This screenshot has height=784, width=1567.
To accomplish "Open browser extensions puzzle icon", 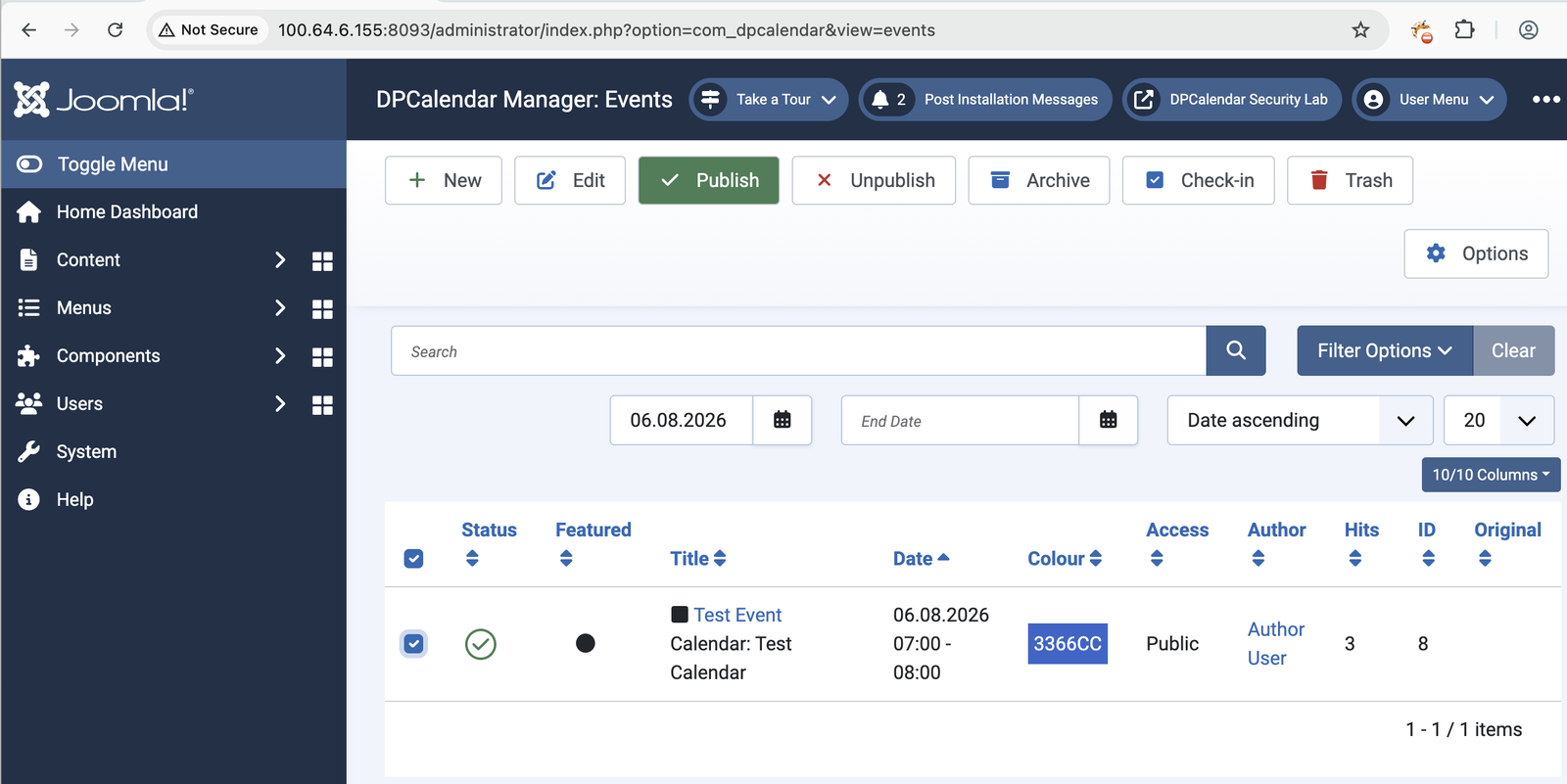I will click(x=1464, y=30).
